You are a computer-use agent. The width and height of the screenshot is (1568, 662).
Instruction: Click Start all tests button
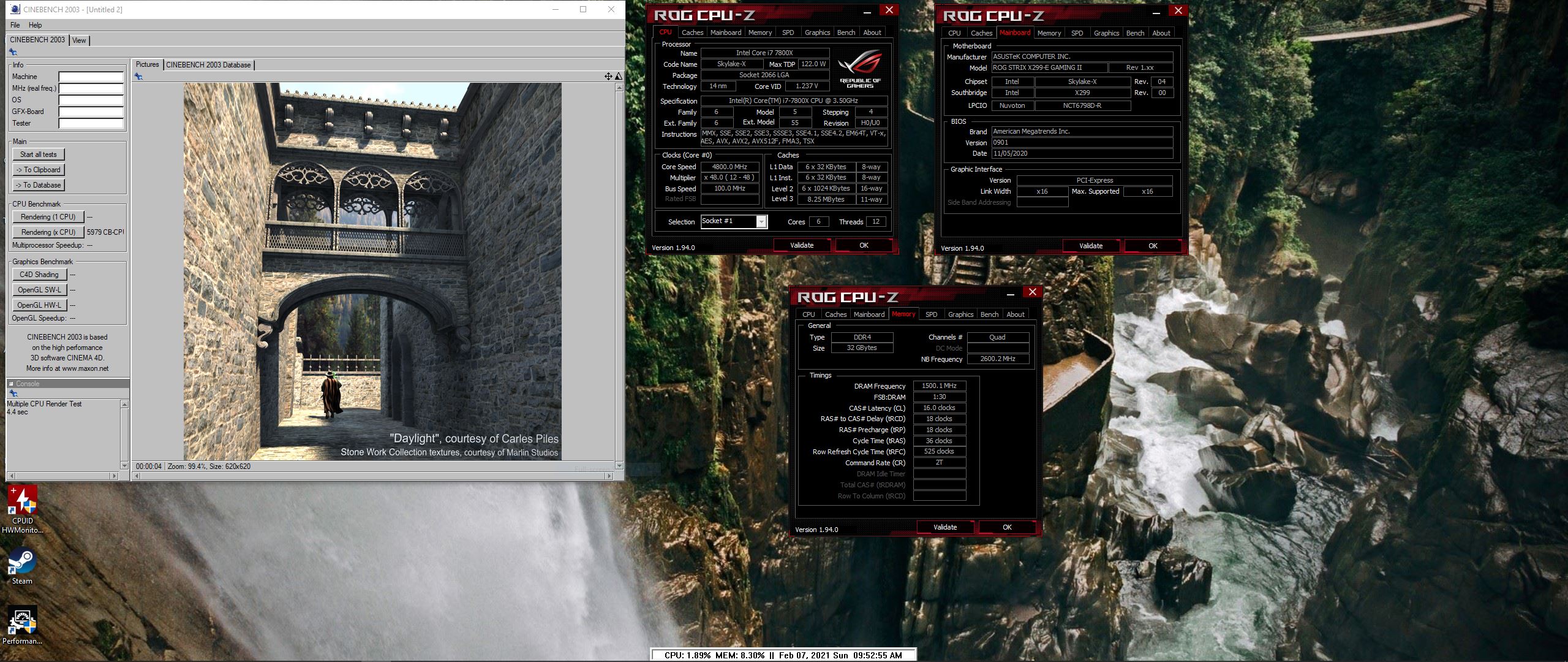click(39, 154)
